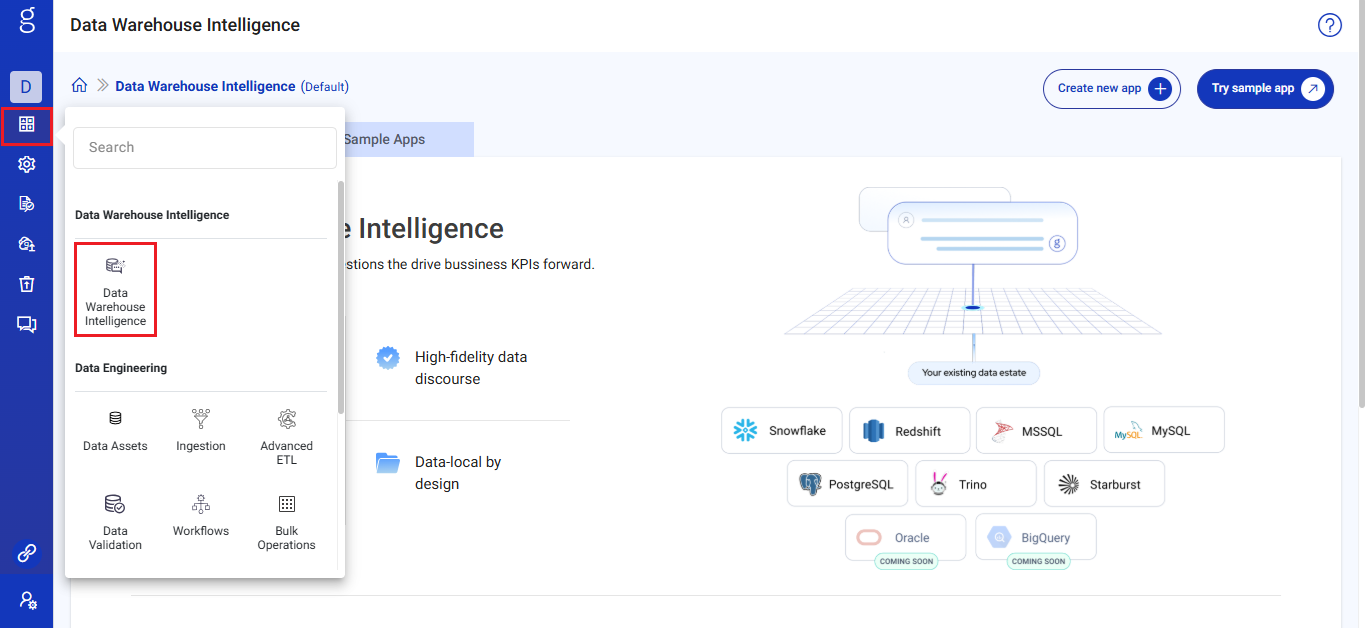The width and height of the screenshot is (1365, 630).
Task: Open the settings gear in left sidebar
Action: [x=27, y=164]
